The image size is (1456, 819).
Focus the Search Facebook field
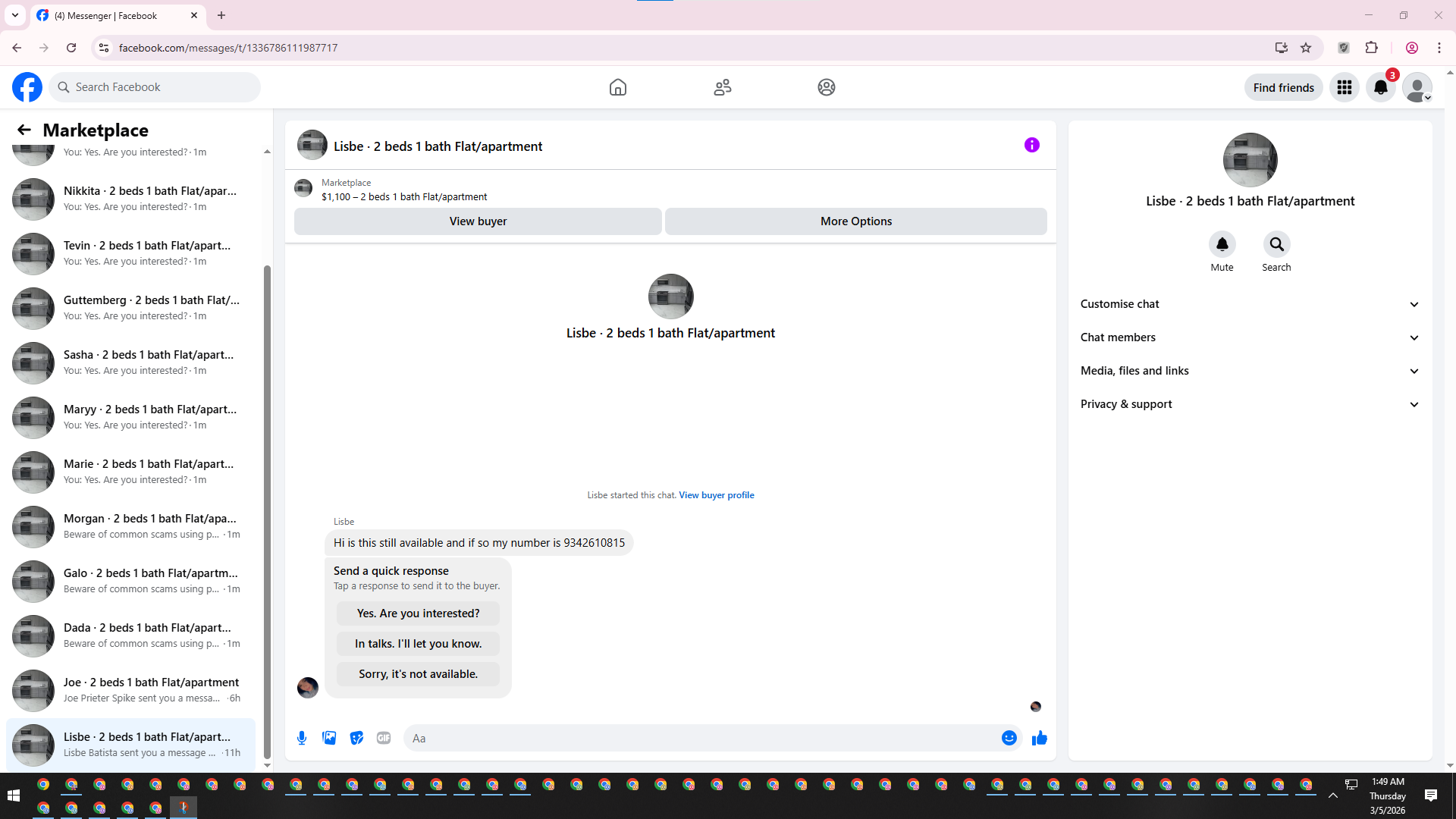tap(155, 87)
